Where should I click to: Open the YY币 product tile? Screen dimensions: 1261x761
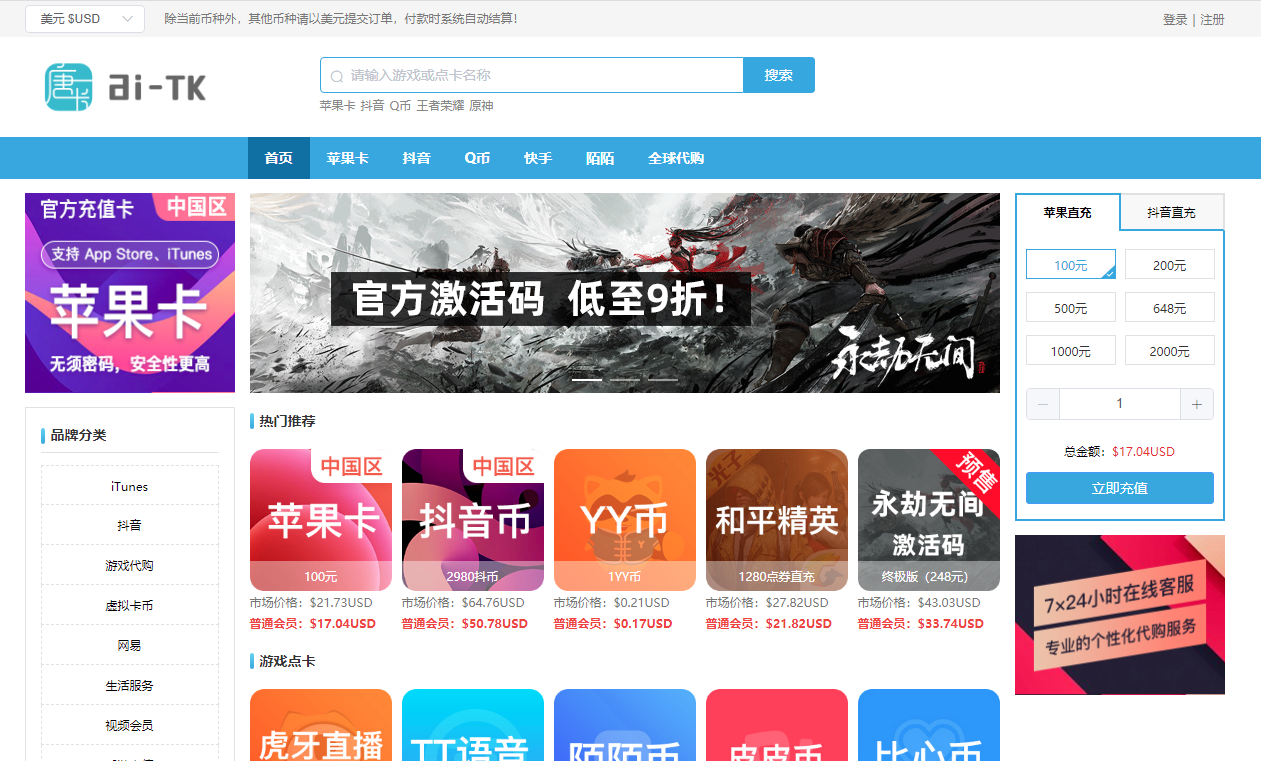[625, 520]
